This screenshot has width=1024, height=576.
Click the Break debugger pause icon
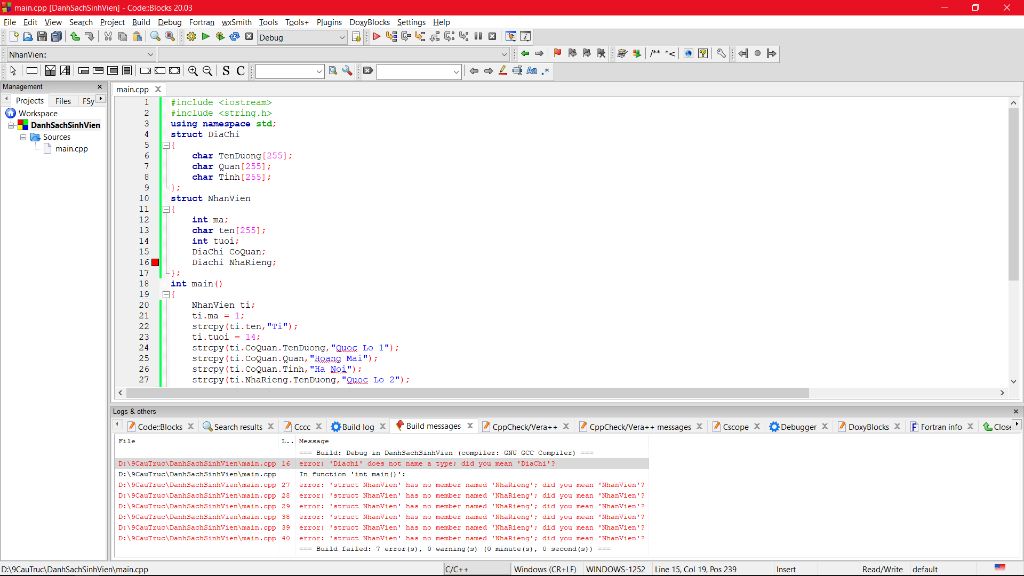click(x=478, y=37)
